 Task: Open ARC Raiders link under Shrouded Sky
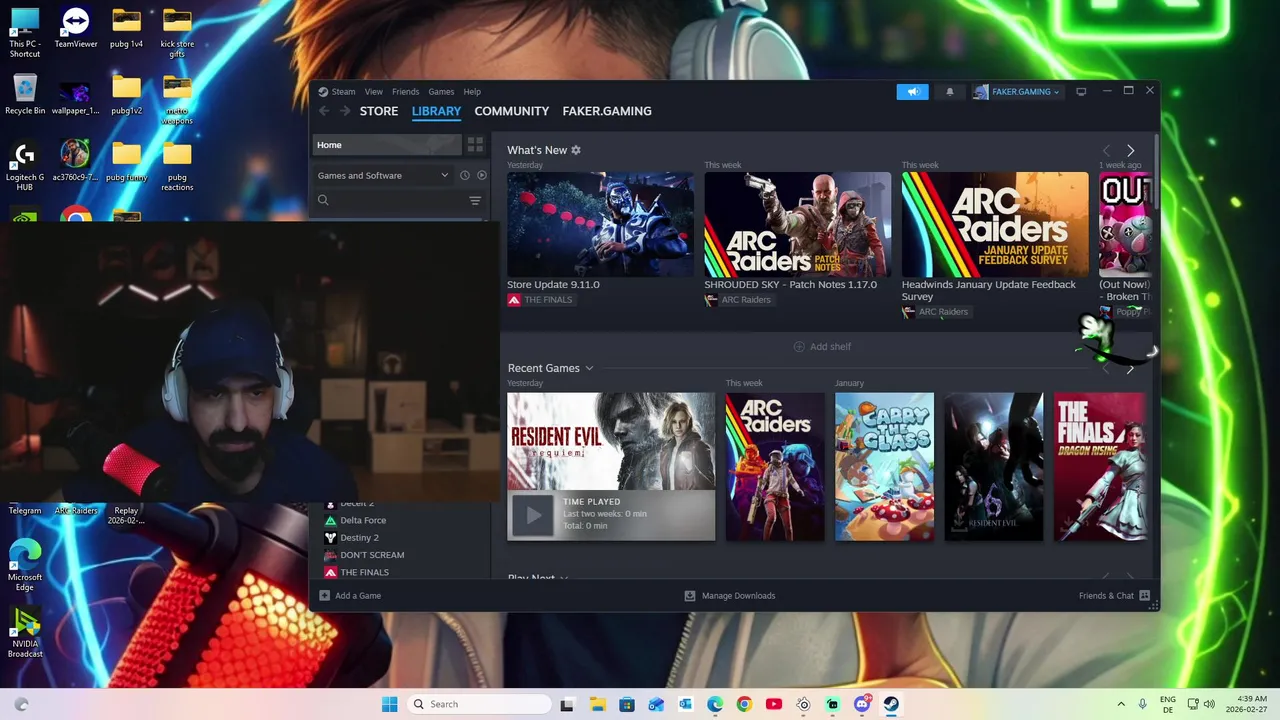point(738,300)
